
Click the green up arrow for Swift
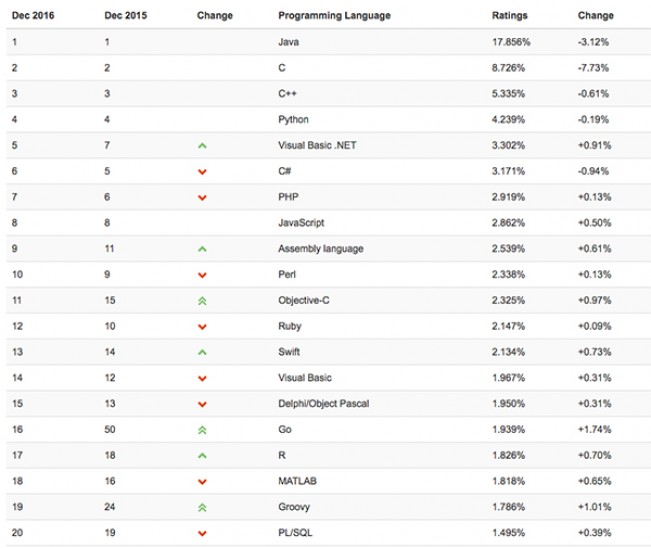tap(203, 352)
